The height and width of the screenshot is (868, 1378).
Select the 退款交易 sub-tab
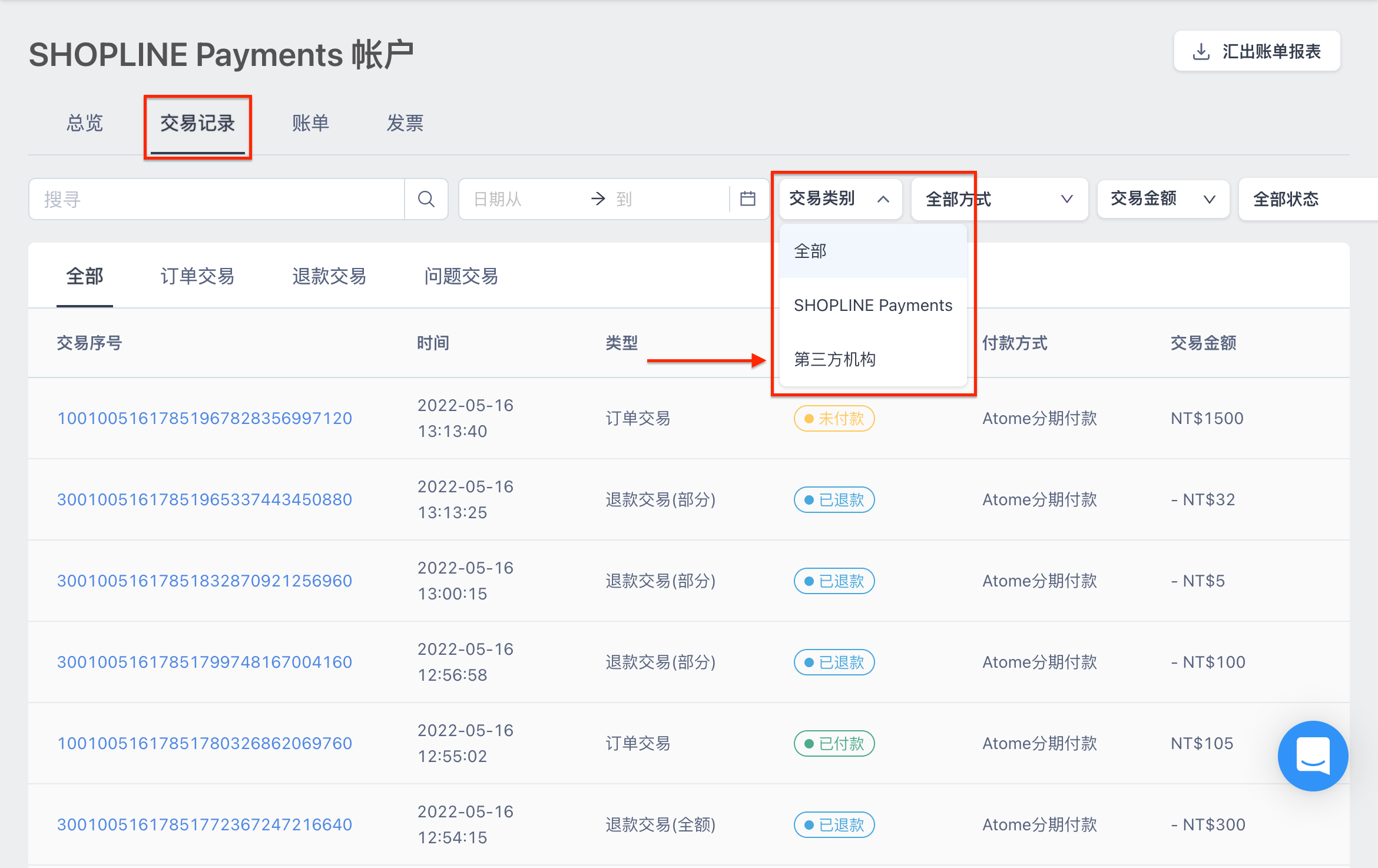(x=330, y=276)
